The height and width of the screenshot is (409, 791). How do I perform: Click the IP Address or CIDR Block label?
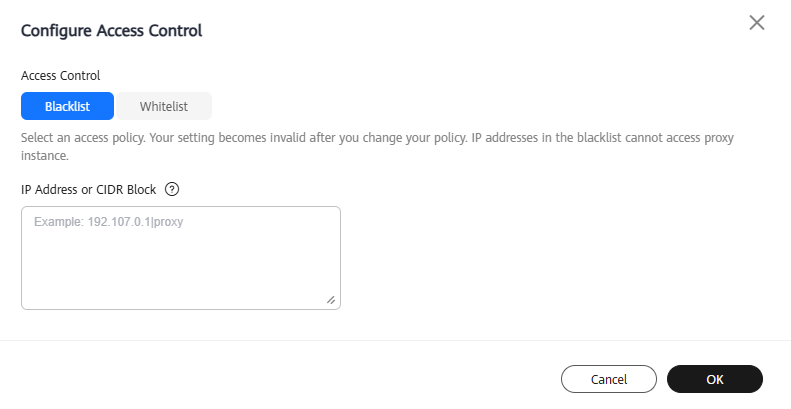point(89,190)
